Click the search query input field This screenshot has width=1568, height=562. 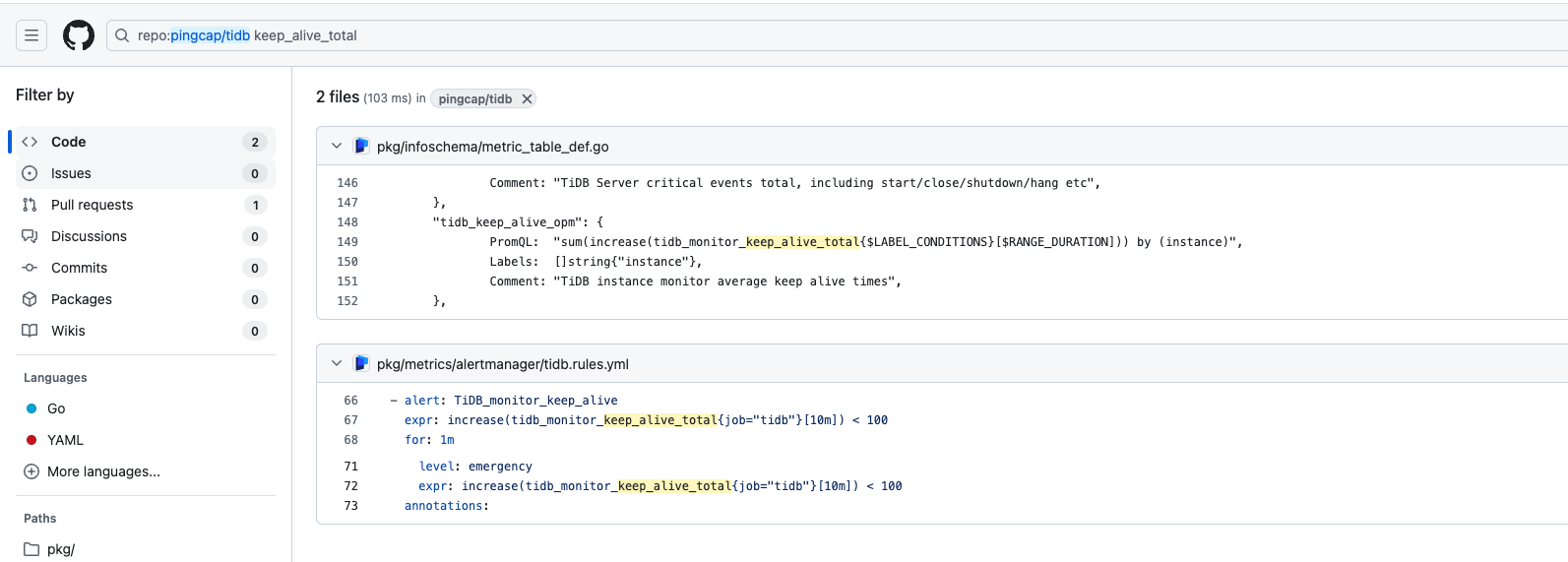click(787, 35)
